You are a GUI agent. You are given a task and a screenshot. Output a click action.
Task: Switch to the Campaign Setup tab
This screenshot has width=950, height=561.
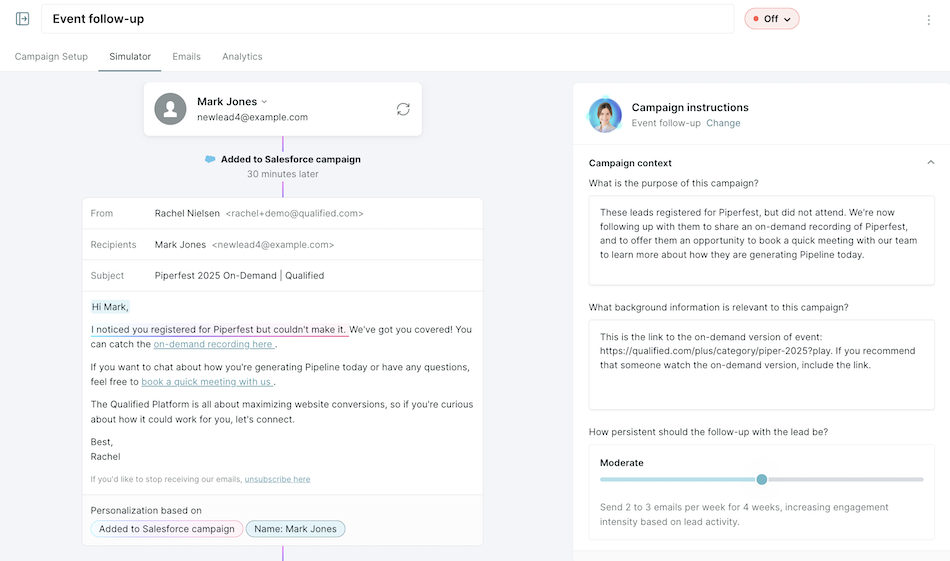51,56
